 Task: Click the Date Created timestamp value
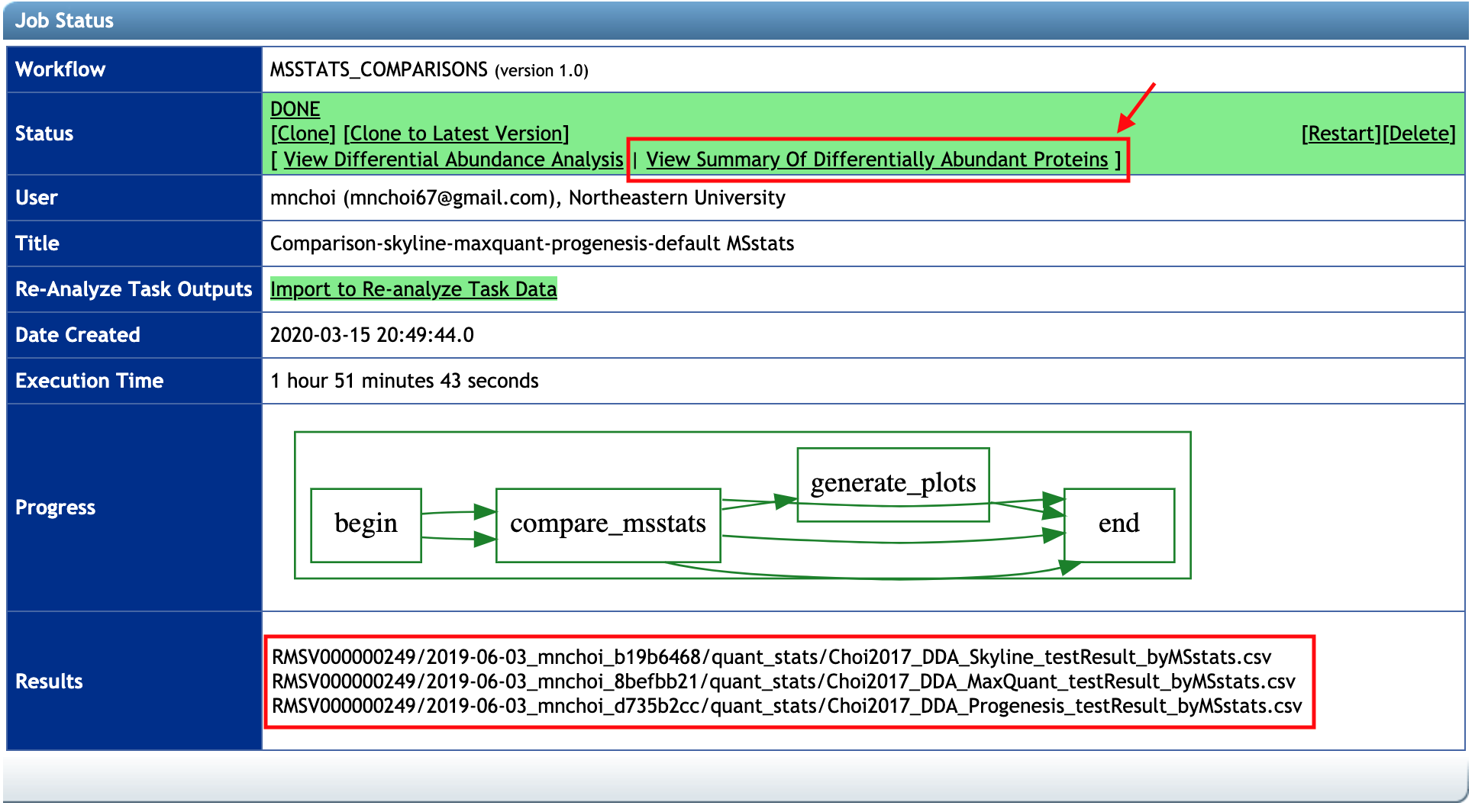[x=372, y=335]
